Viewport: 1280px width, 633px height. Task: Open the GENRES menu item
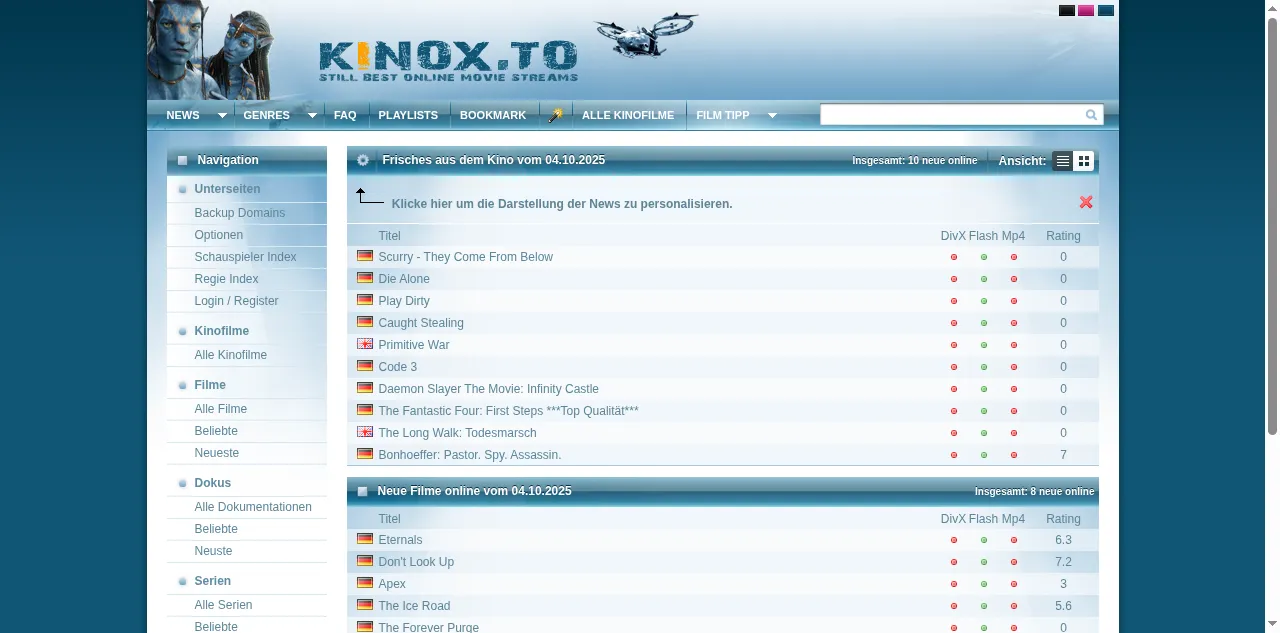[x=267, y=115]
